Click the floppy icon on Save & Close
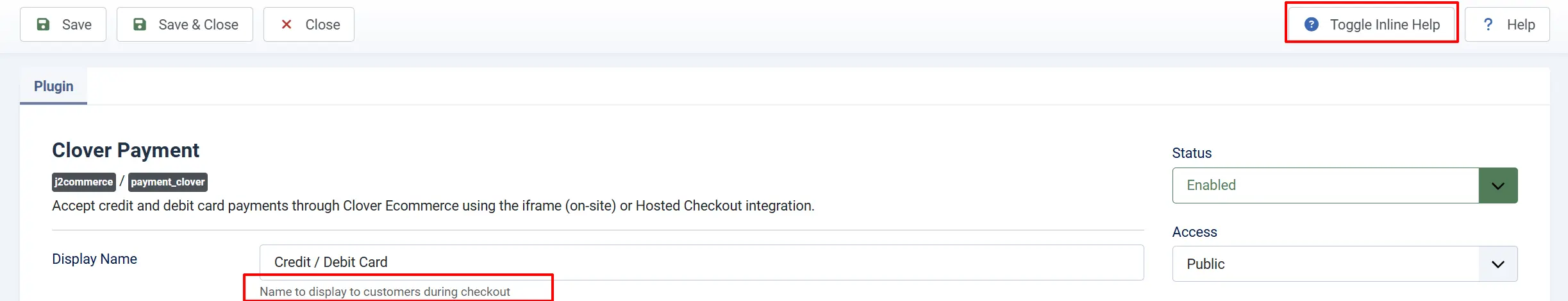The width and height of the screenshot is (1568, 301). 139,24
